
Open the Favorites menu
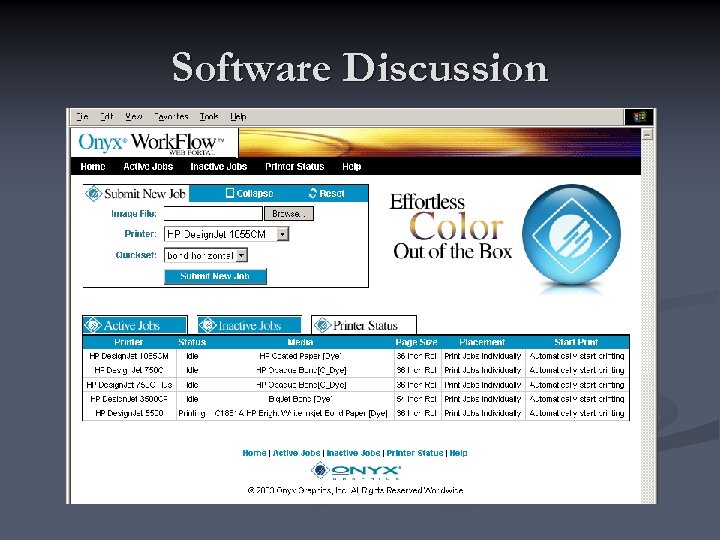coord(171,117)
